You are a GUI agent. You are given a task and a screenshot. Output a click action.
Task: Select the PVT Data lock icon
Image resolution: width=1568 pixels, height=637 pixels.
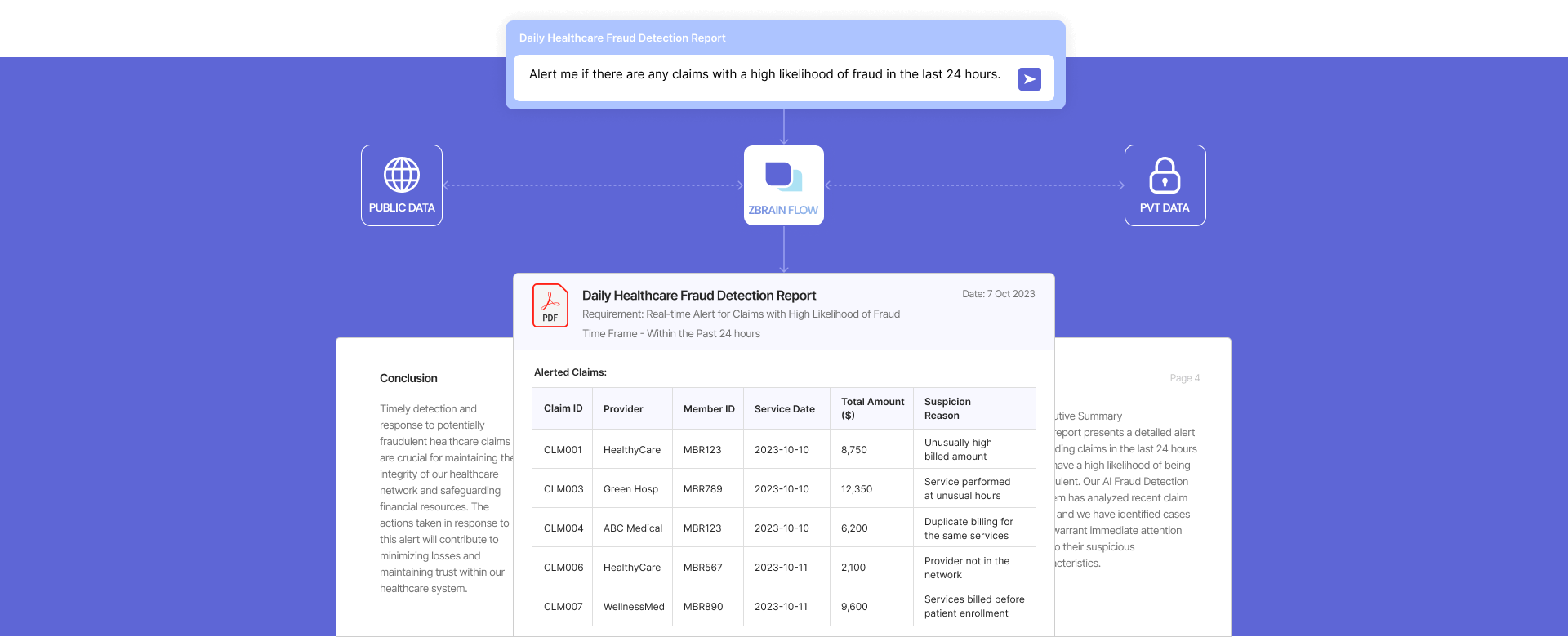[x=1165, y=175]
